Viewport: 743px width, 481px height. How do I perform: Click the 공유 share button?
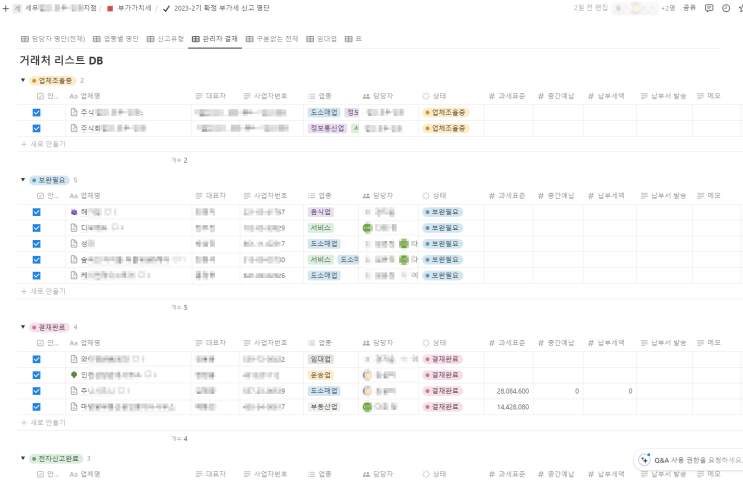pos(689,8)
